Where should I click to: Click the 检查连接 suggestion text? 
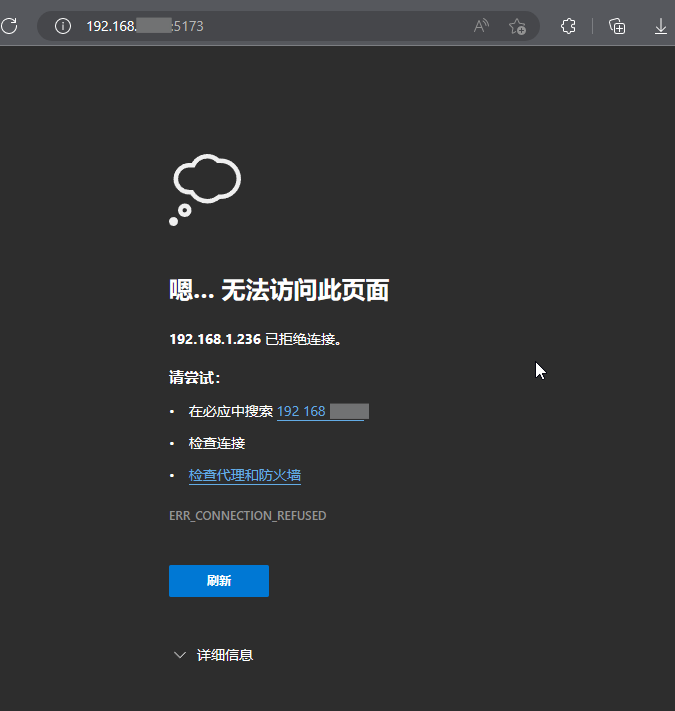point(217,443)
